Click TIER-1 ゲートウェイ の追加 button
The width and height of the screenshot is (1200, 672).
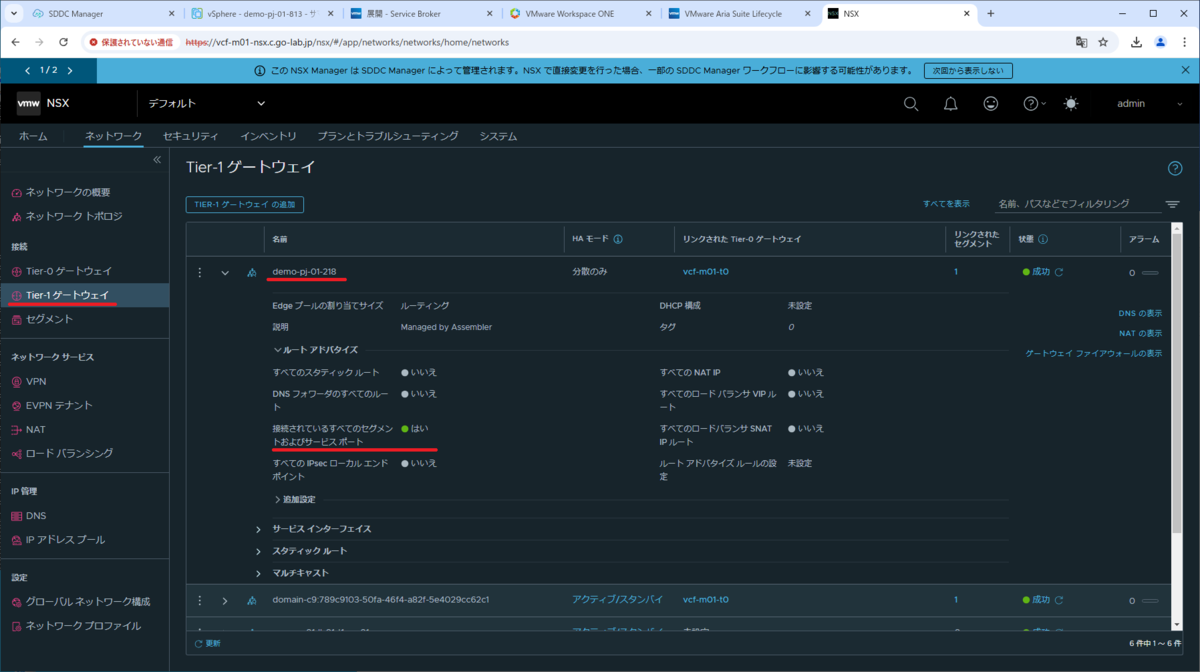coord(245,204)
